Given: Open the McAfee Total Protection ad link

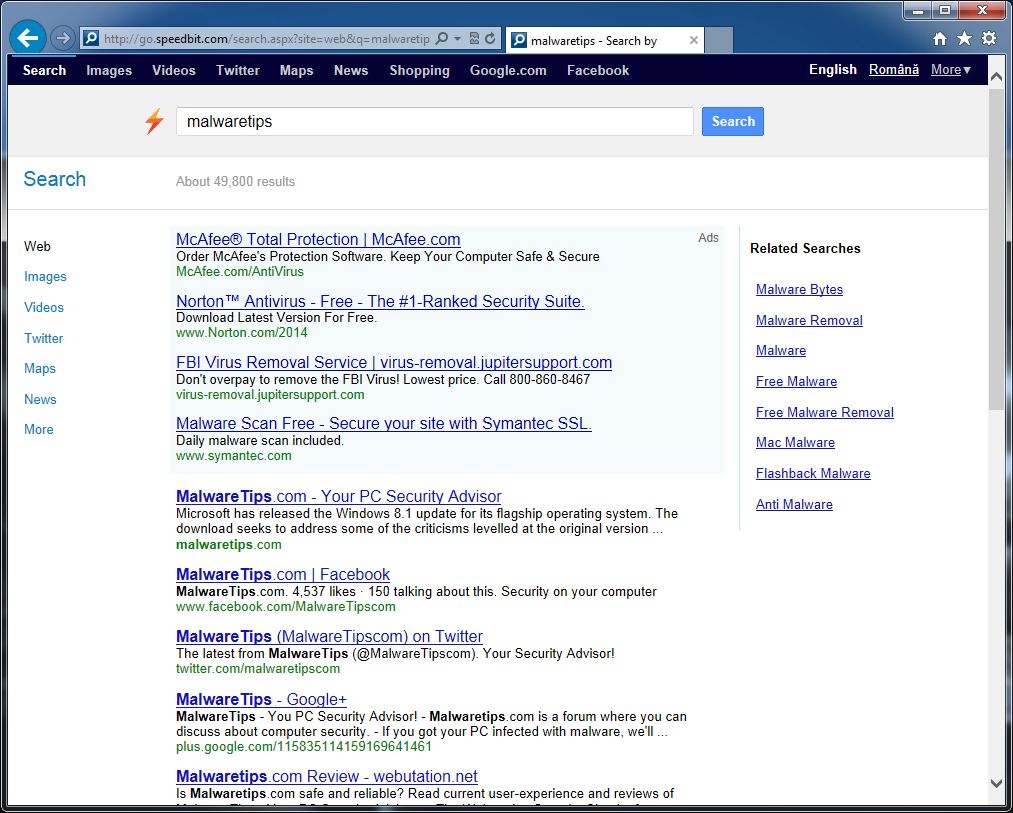Looking at the screenshot, I should [x=318, y=240].
